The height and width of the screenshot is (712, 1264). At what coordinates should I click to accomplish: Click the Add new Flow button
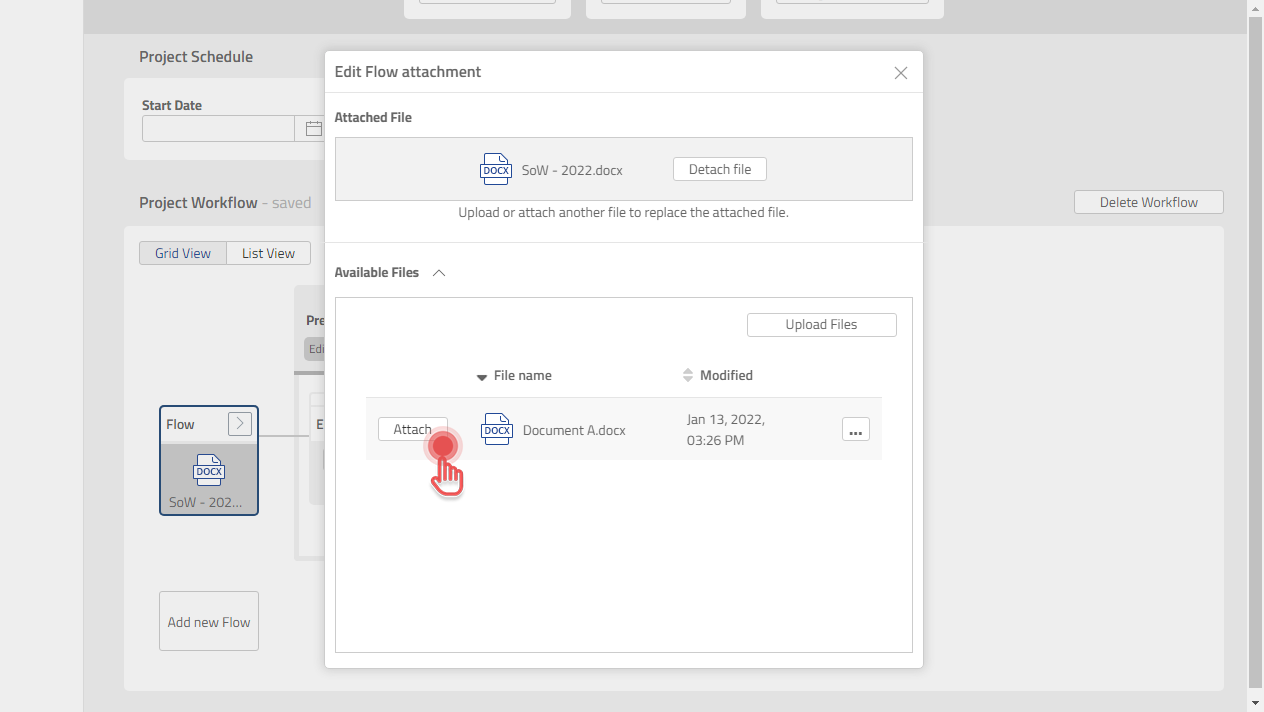pyautogui.click(x=208, y=621)
